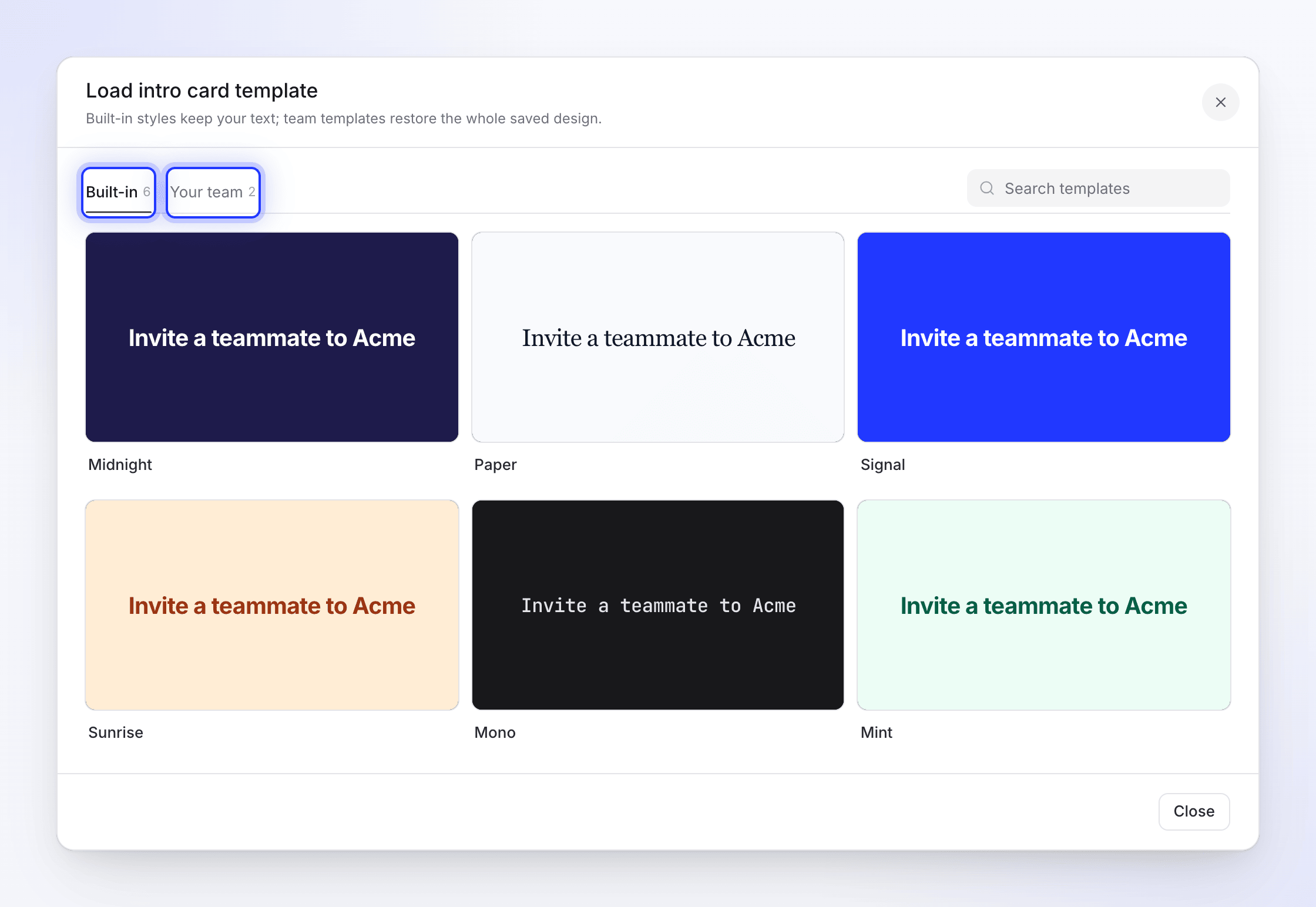
Task: Click the 'Load intro card template' heading
Action: pos(202,90)
